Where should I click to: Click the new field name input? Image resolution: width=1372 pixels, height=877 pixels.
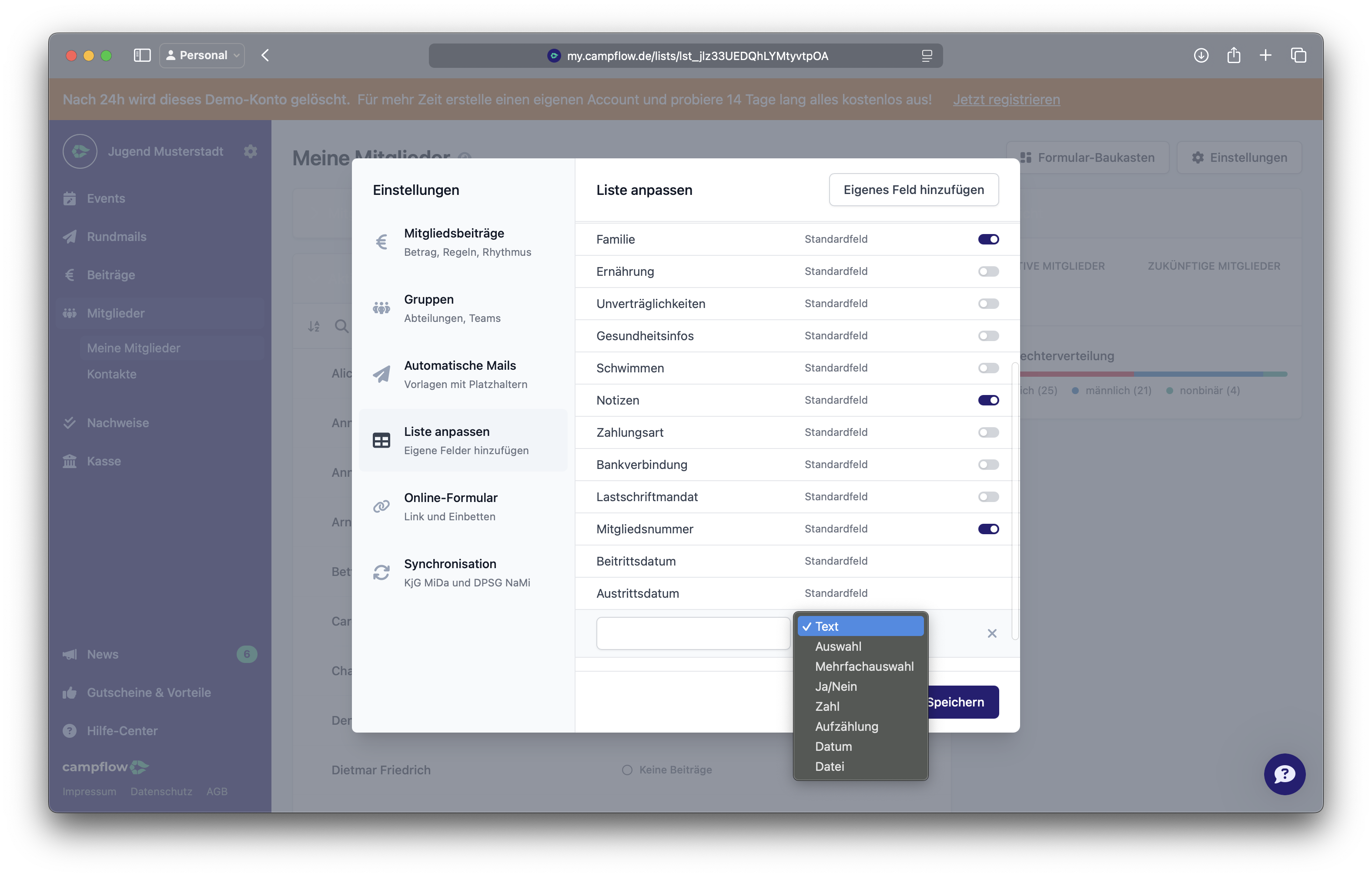693,633
